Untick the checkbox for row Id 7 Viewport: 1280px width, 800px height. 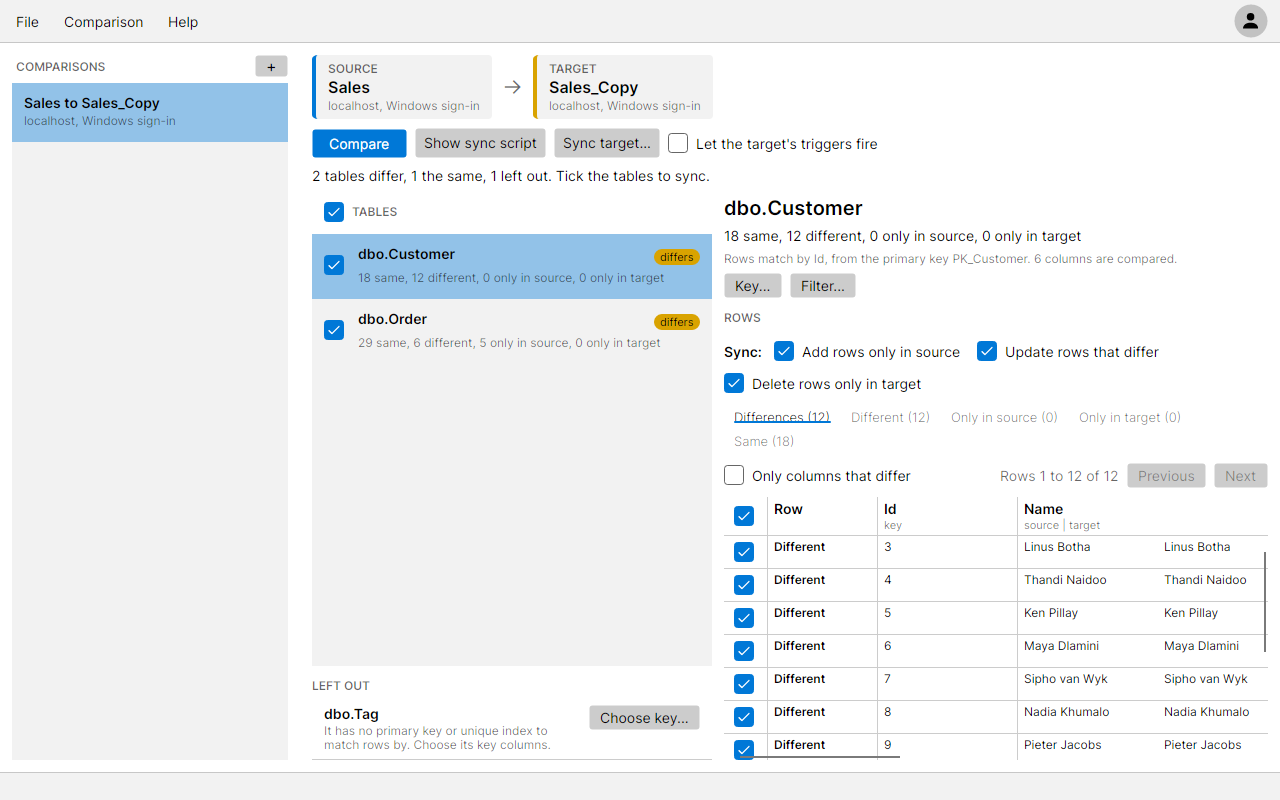coord(744,684)
